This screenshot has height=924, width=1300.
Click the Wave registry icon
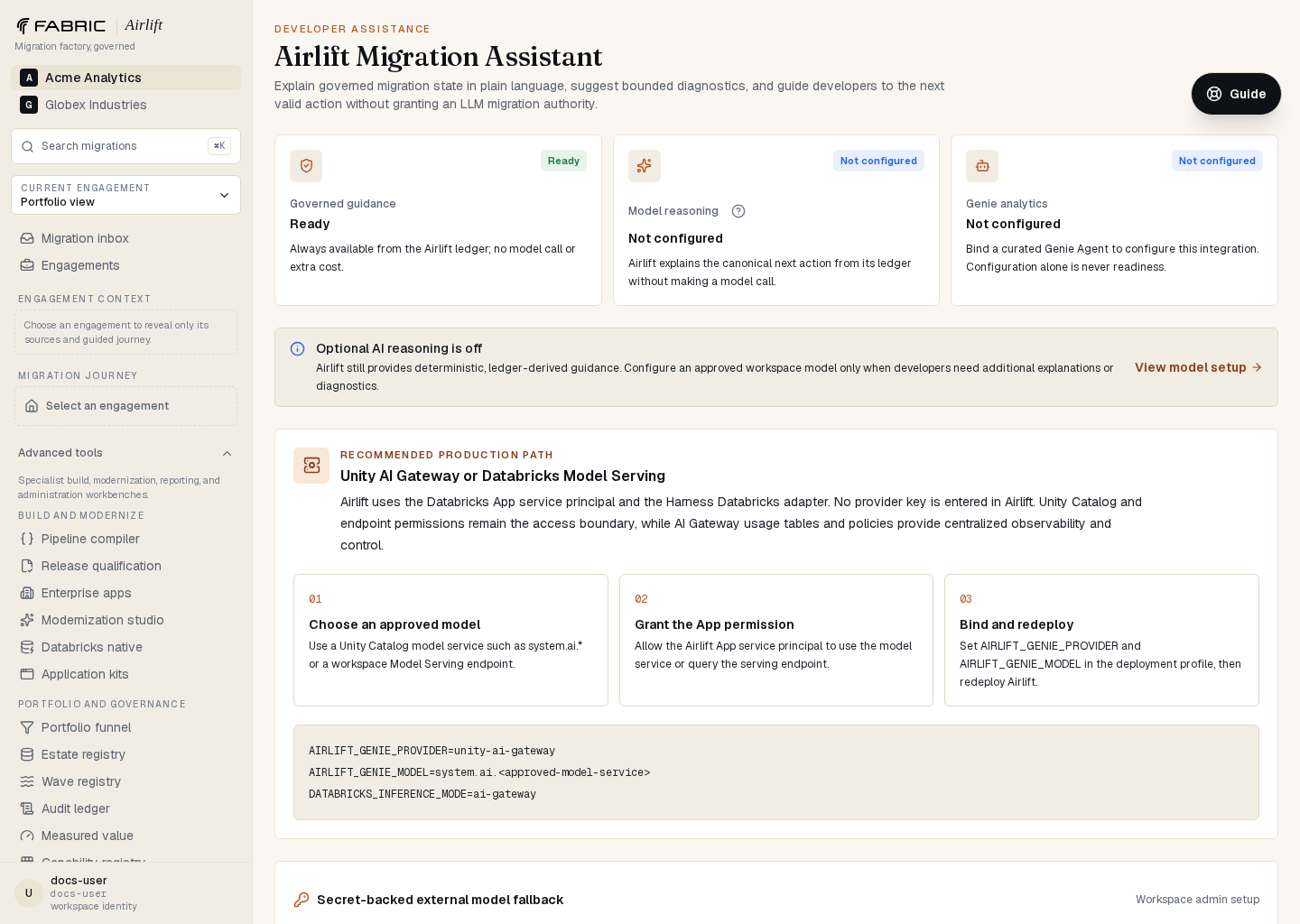[27, 781]
